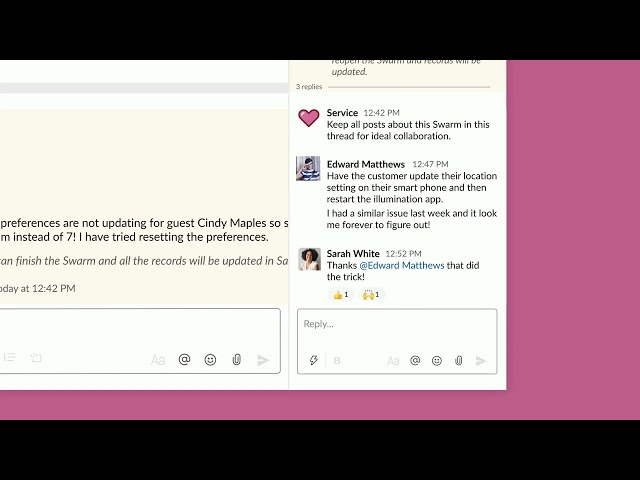
Task: Open emoji picker in main message composer
Action: point(210,360)
